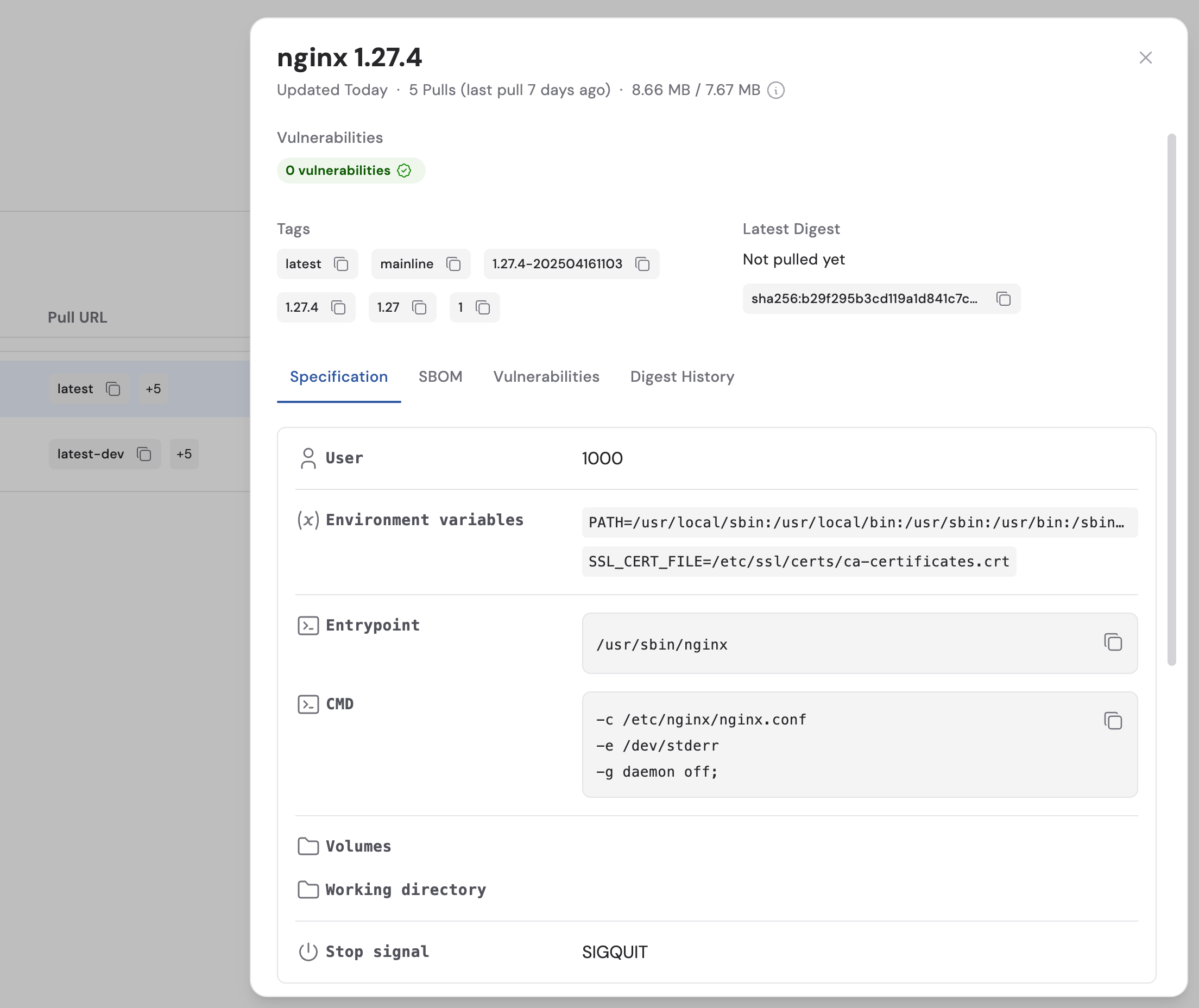
Task: Click the SSL_CERT_FILE environment variable value
Action: coord(799,562)
